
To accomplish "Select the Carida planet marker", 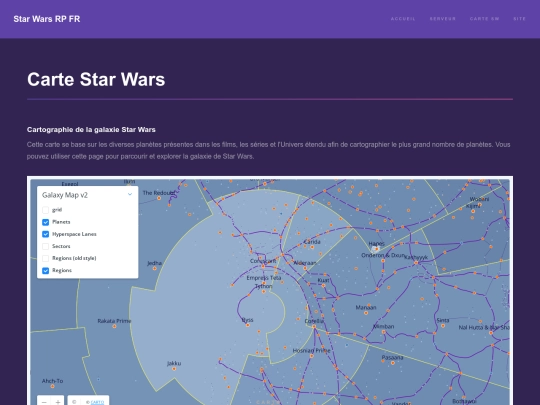I will [312, 247].
